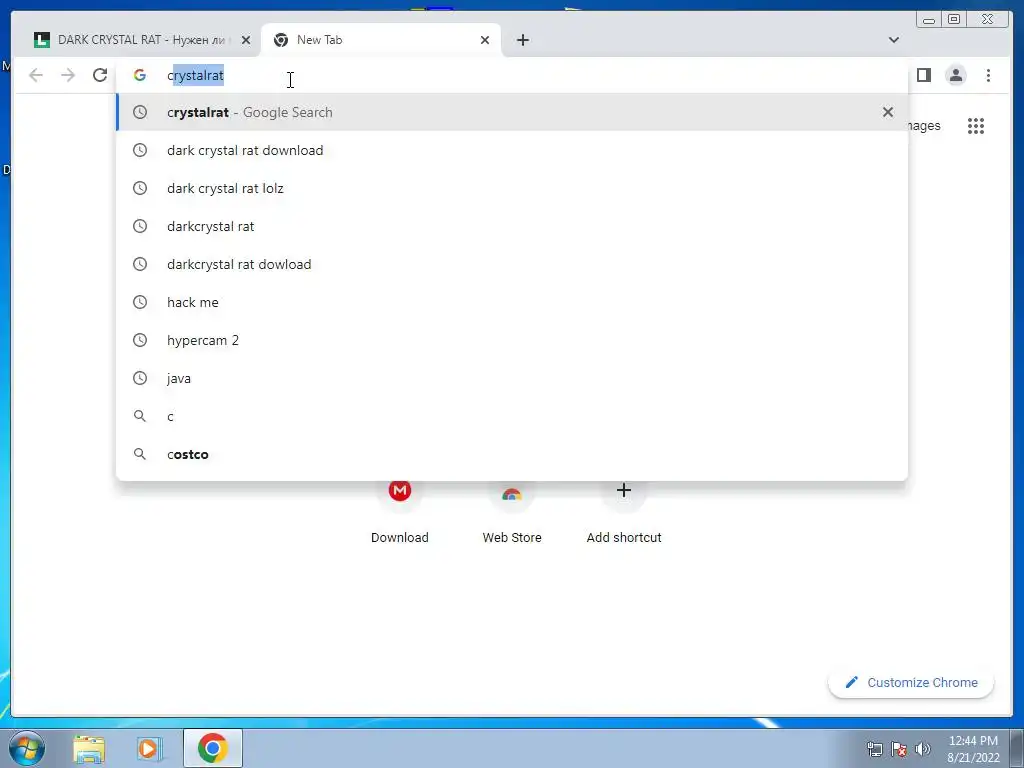This screenshot has width=1024, height=768.
Task: Select the New Tab tab
Action: pos(381,40)
